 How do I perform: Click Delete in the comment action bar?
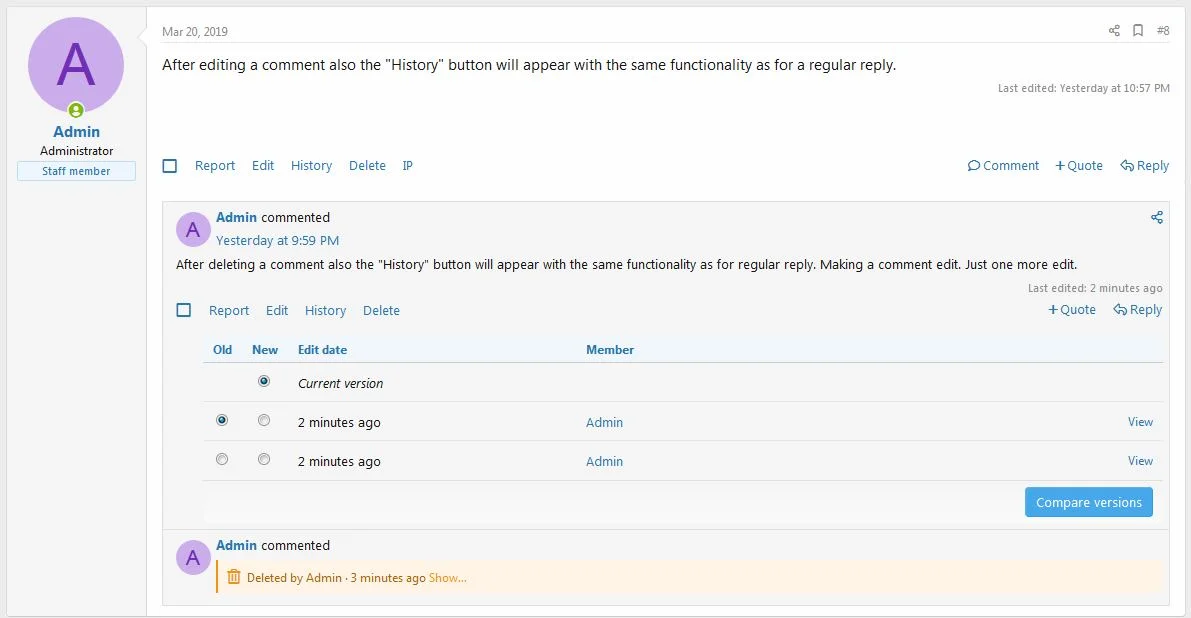coord(381,311)
